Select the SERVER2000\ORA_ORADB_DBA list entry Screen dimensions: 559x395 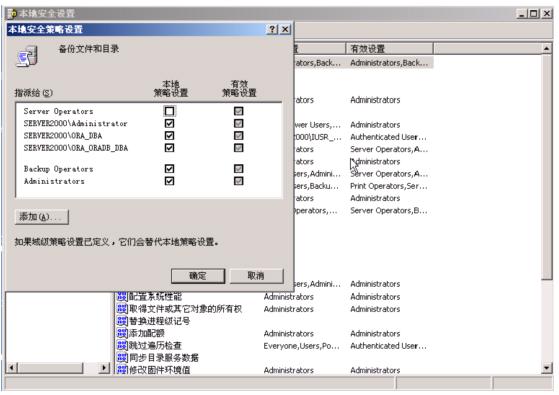tap(76, 148)
